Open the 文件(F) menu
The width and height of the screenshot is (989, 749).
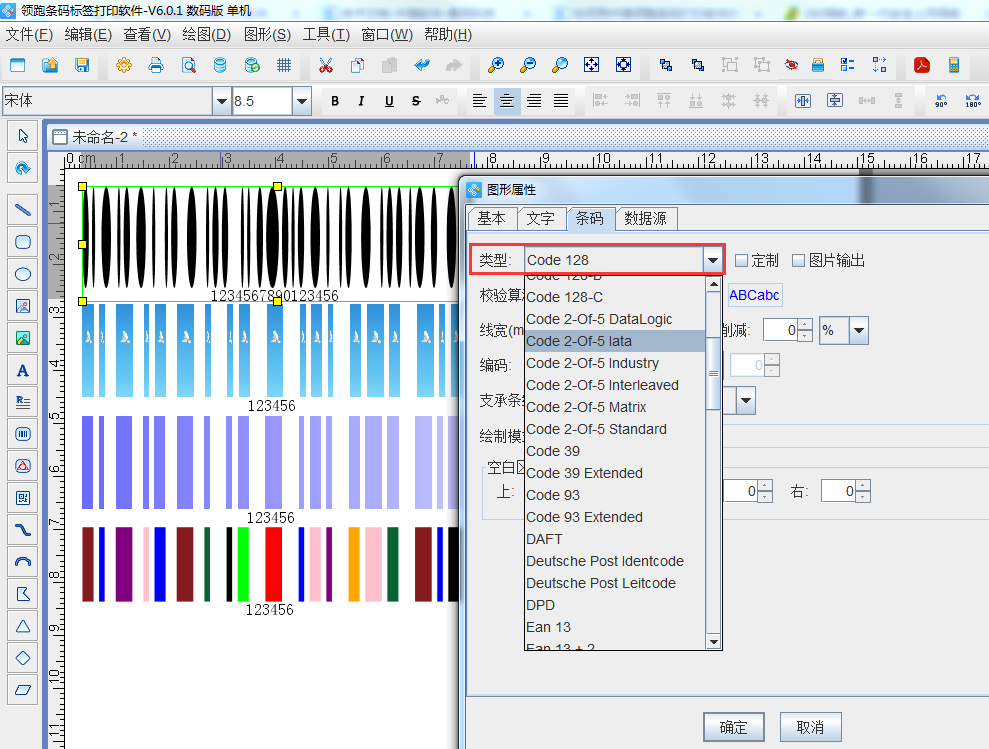pos(29,35)
